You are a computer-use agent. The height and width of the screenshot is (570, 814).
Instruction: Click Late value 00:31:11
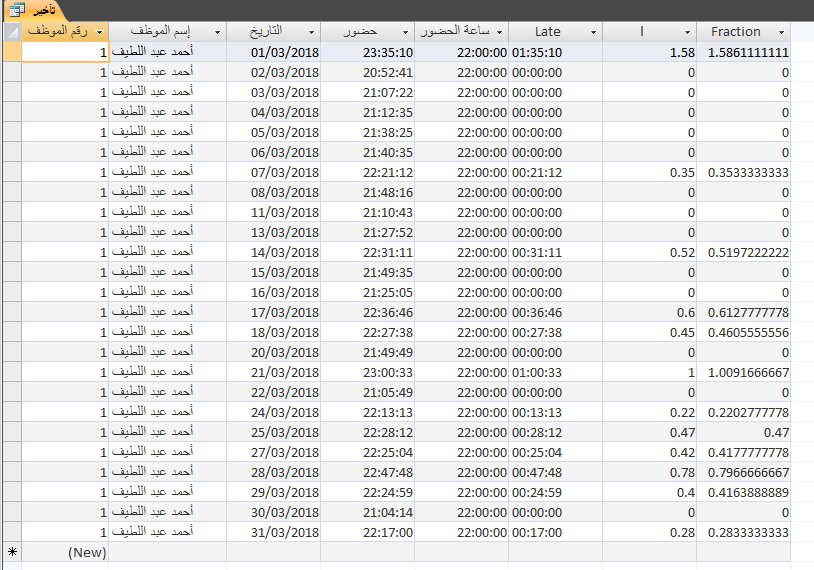point(555,252)
